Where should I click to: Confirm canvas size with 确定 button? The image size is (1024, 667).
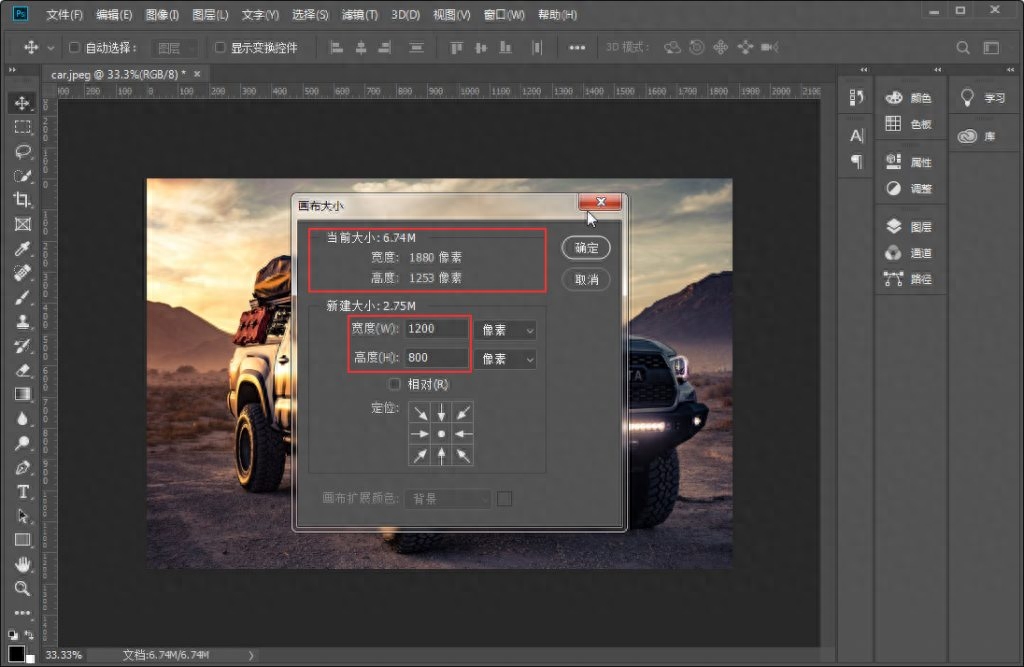[586, 248]
